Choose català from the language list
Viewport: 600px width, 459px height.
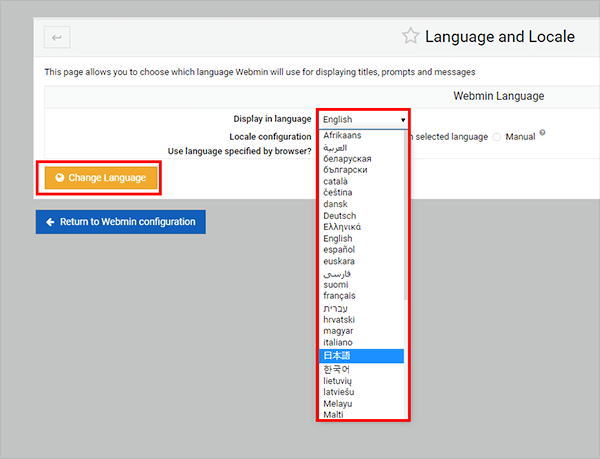point(362,181)
